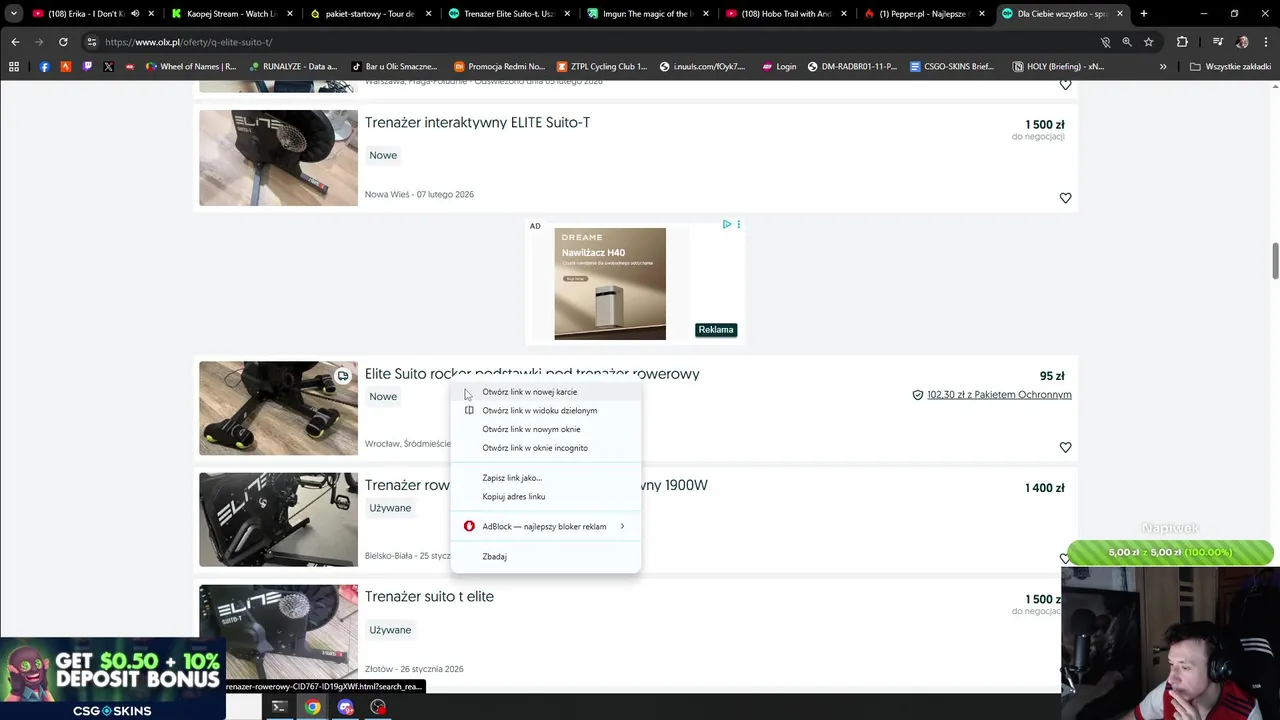Open 'Promocja Redmi No...' bookmark
Viewport: 1280px width, 720px height.
tap(499, 66)
